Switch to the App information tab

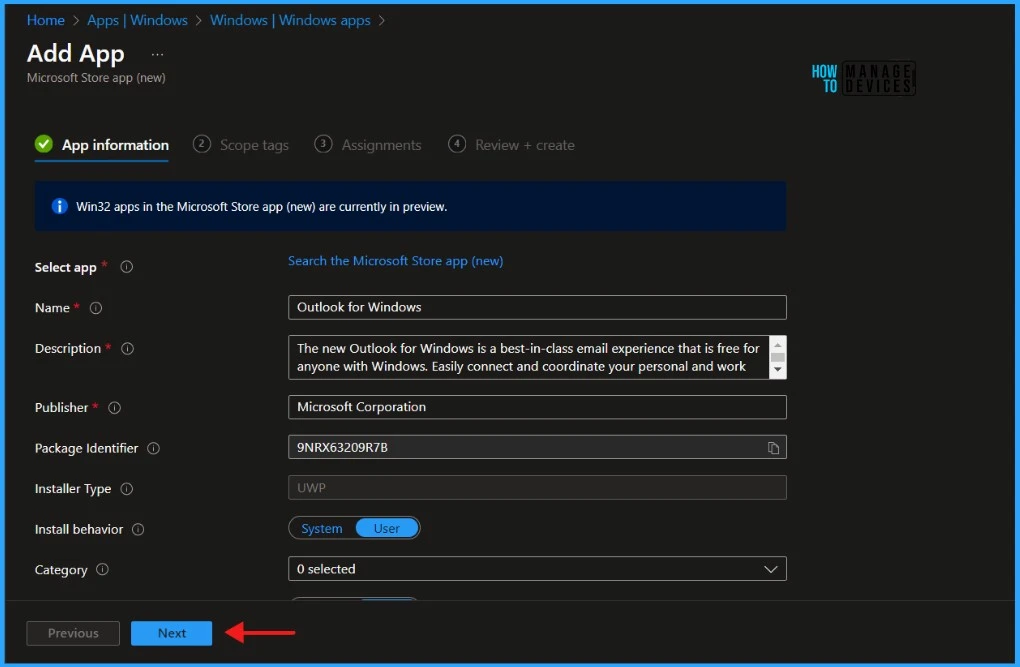pos(102,144)
